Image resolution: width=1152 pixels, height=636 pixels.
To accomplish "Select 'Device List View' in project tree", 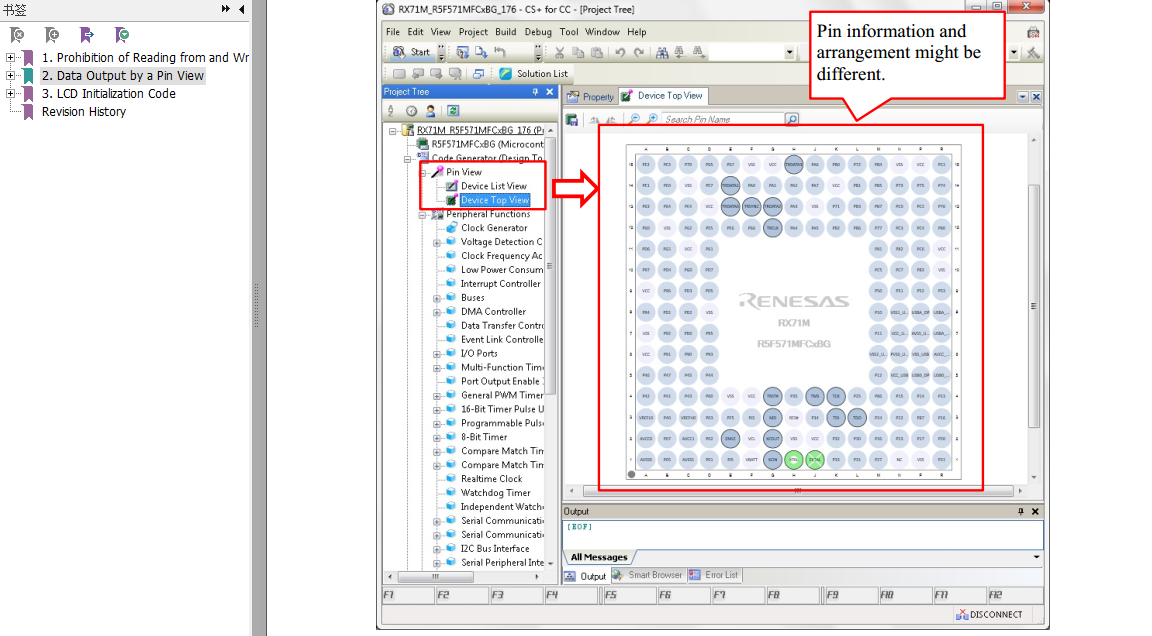I will pyautogui.click(x=494, y=187).
